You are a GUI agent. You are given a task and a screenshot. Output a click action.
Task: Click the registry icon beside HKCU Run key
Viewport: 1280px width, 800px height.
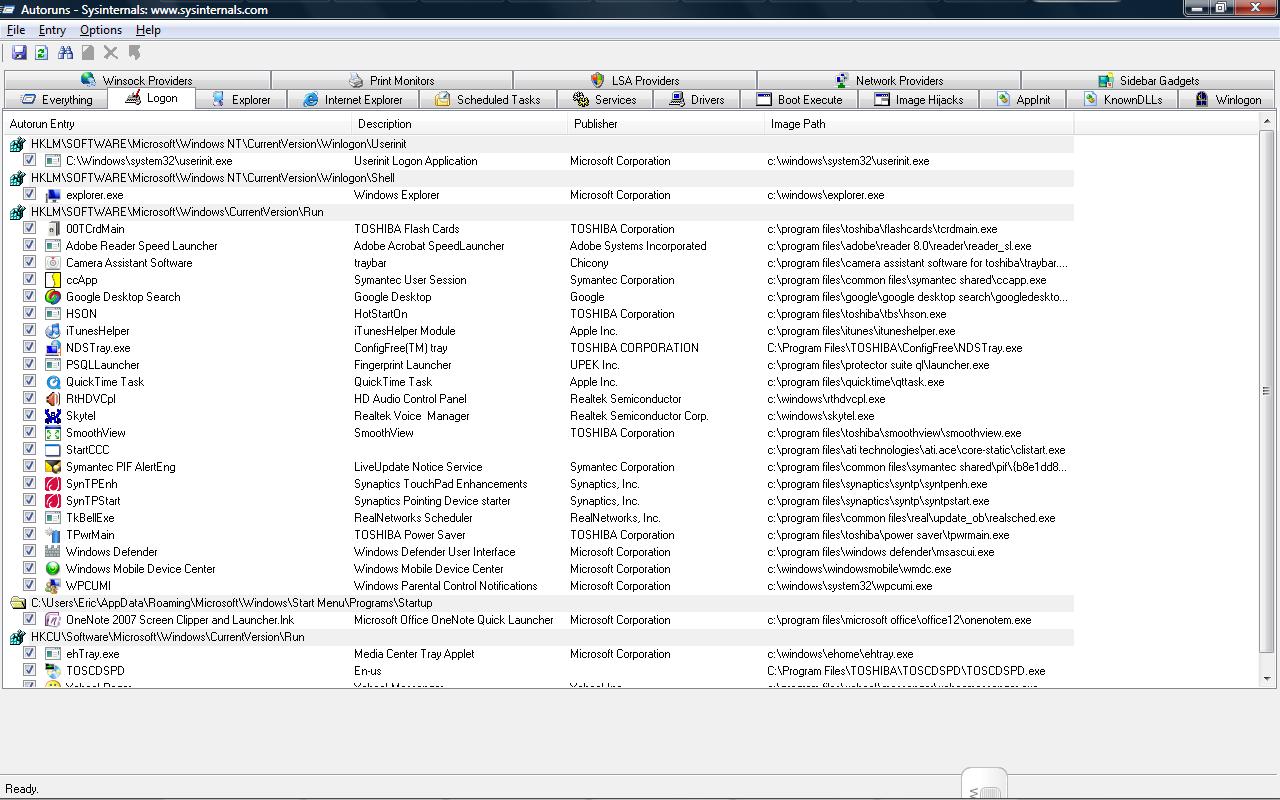17,637
